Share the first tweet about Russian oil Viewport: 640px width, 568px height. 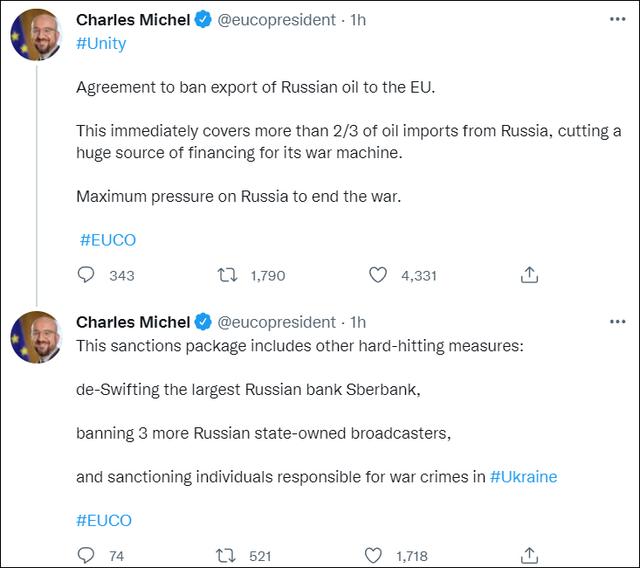[x=530, y=275]
